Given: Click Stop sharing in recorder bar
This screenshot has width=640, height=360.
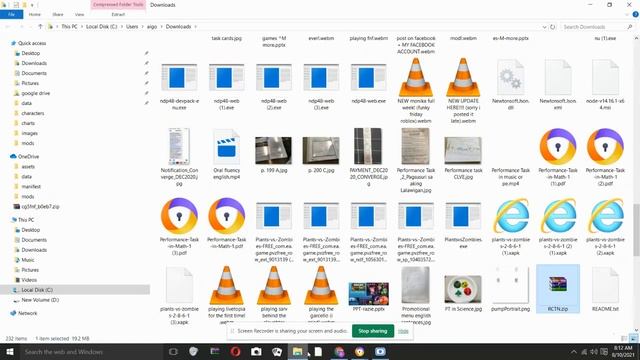Looking at the screenshot, I should 373,331.
